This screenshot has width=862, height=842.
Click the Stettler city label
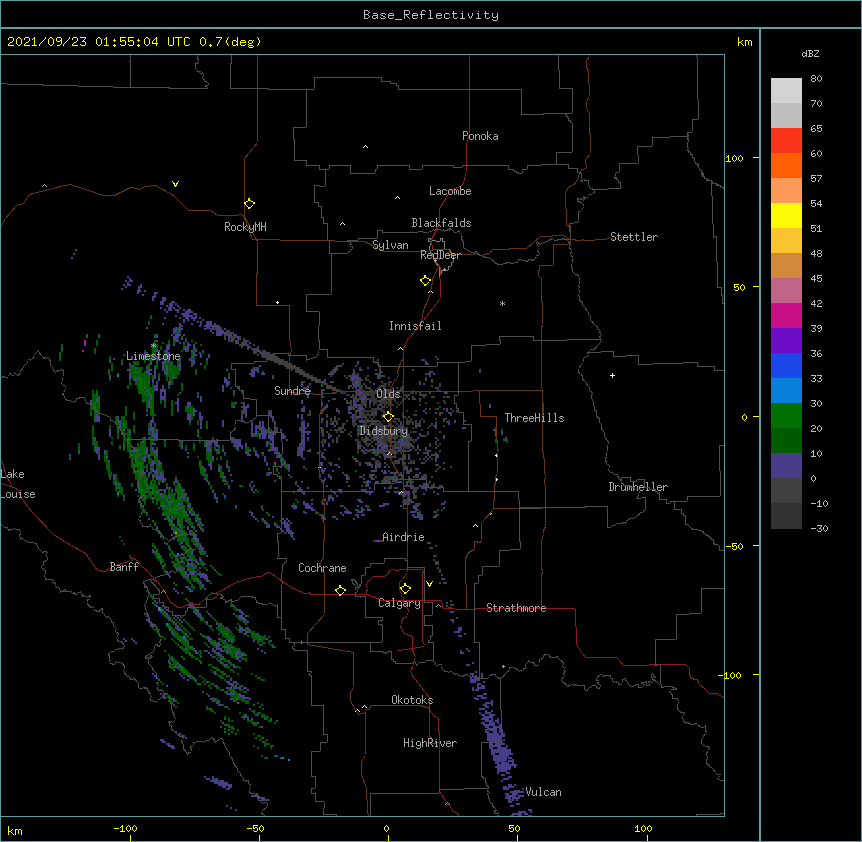(634, 237)
